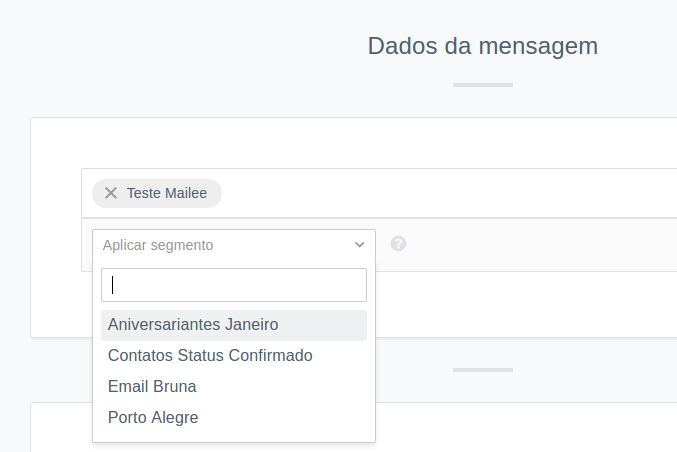Click the bottom white card panel
This screenshot has height=452, width=677.
tap(518, 427)
